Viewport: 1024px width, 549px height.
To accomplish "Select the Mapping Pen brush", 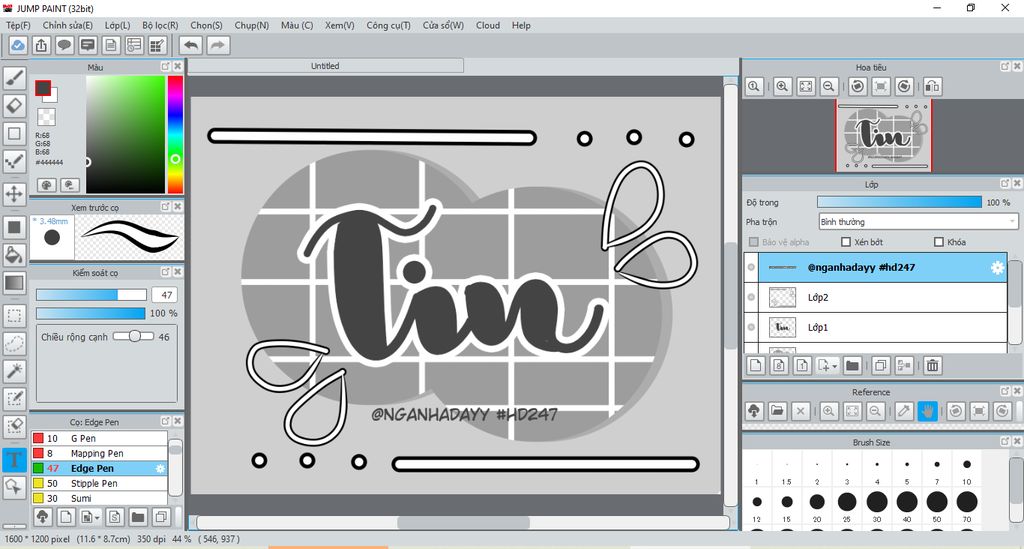I will click(99, 454).
